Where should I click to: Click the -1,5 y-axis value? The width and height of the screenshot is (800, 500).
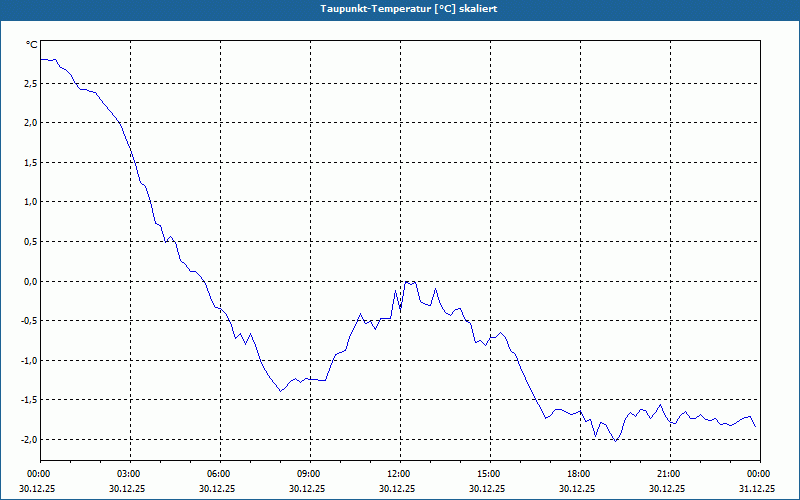[x=29, y=399]
